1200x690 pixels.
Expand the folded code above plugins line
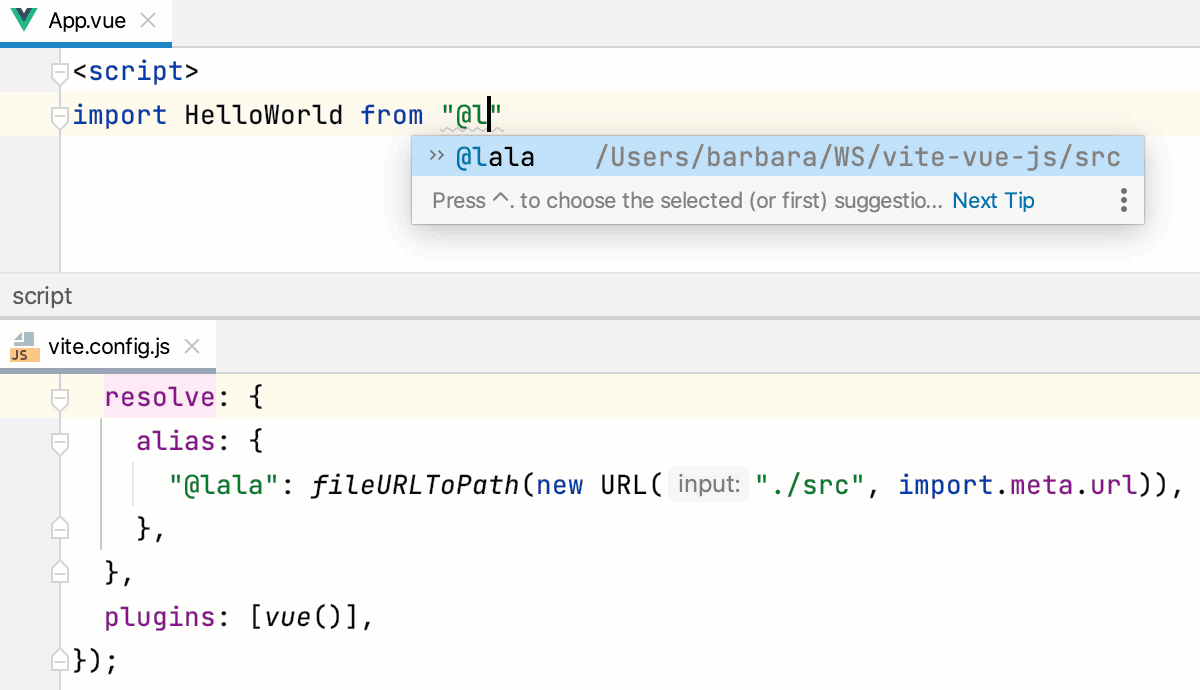click(x=59, y=572)
